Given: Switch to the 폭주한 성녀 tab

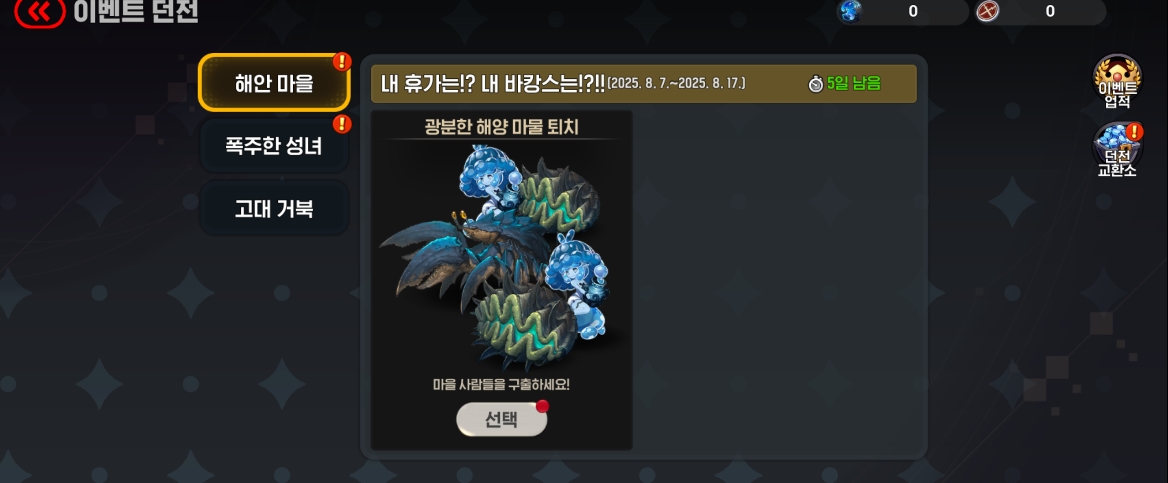Looking at the screenshot, I should point(274,145).
